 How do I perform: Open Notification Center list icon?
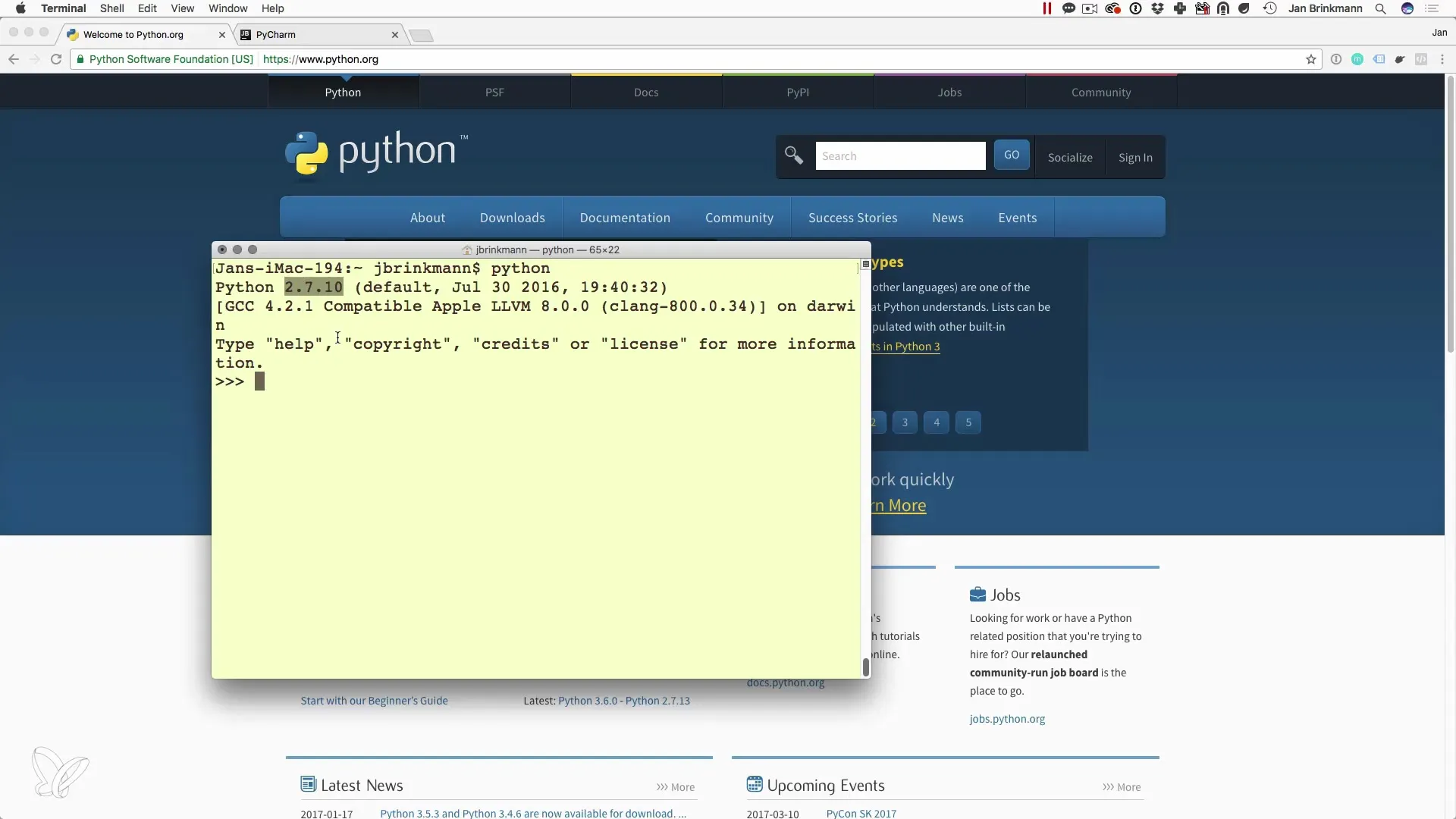1432,8
